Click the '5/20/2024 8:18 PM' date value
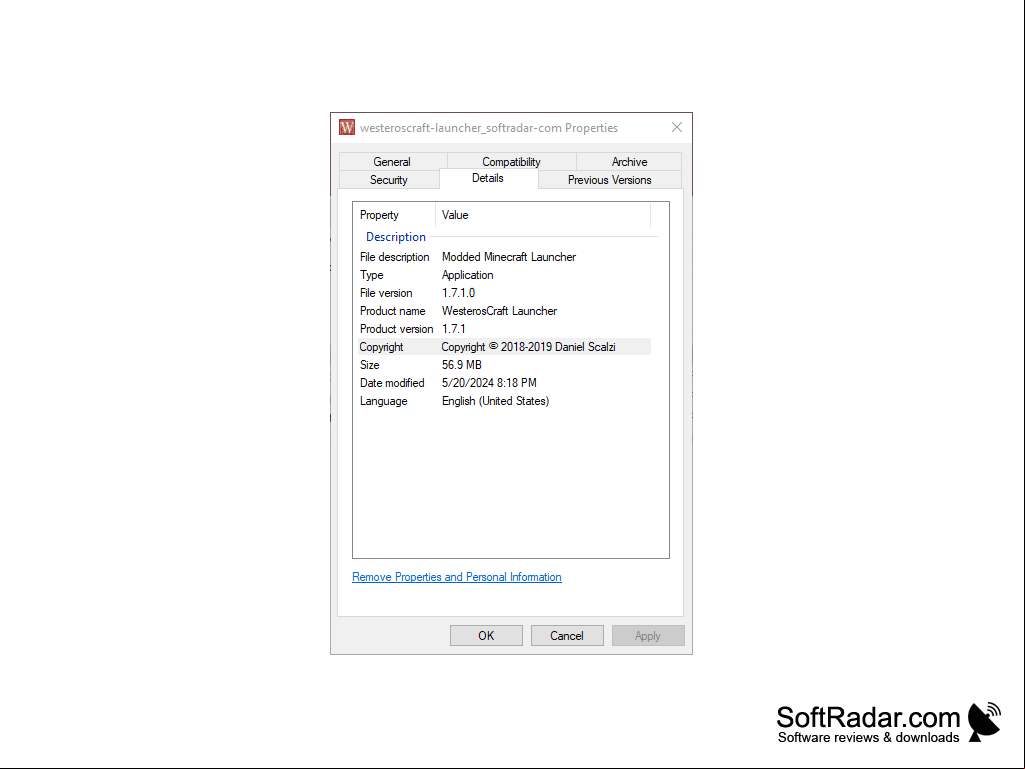 [489, 383]
